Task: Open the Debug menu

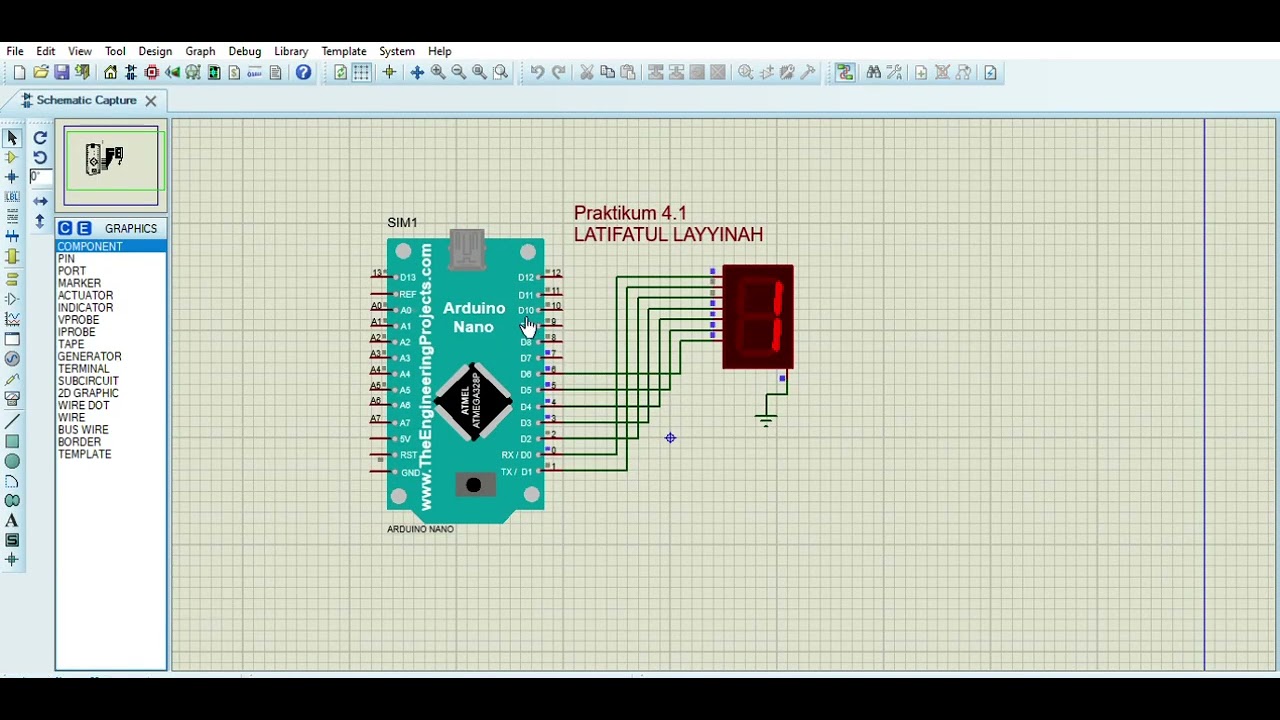Action: click(244, 51)
